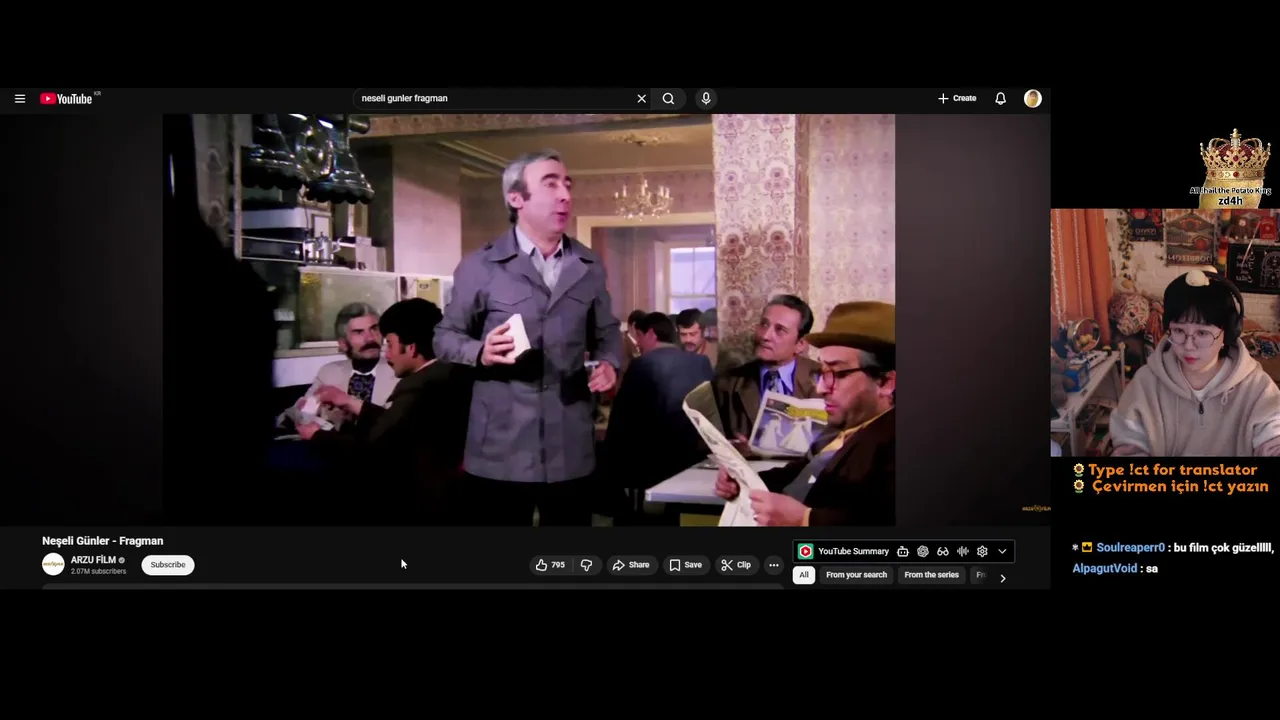The width and height of the screenshot is (1280, 720).
Task: Share the video
Action: tap(631, 565)
